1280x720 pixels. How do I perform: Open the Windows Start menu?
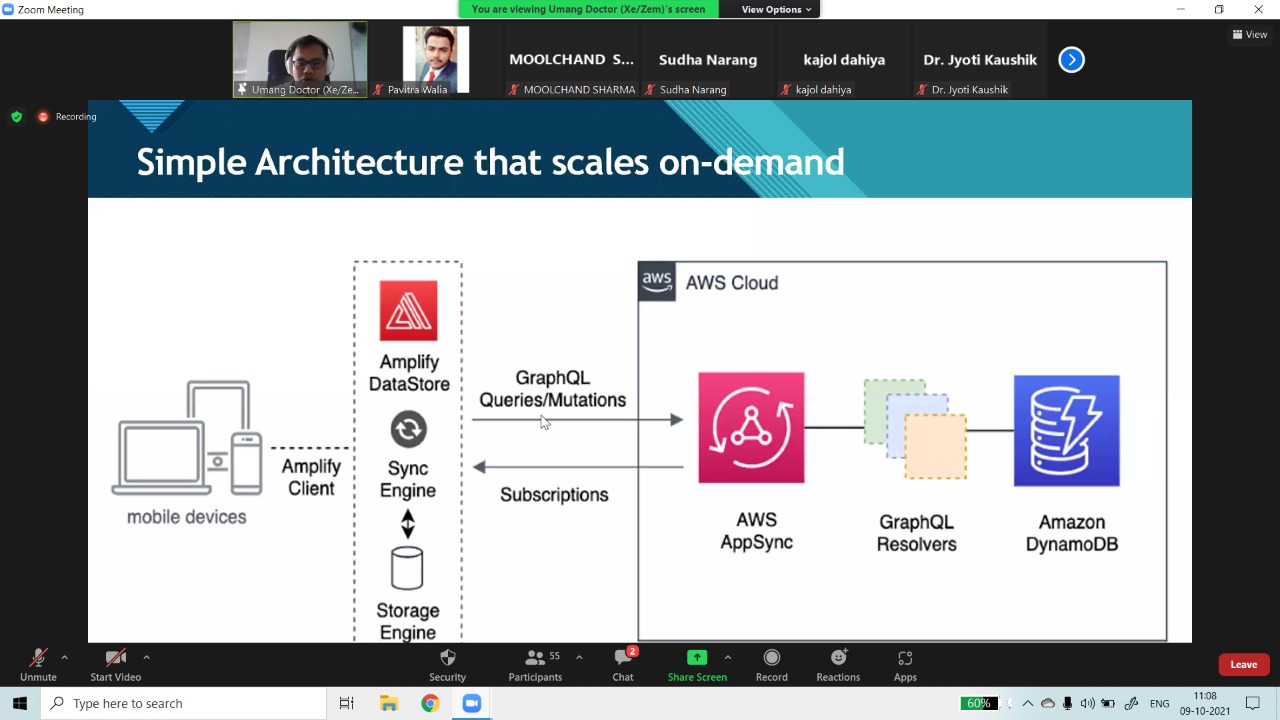[20, 703]
